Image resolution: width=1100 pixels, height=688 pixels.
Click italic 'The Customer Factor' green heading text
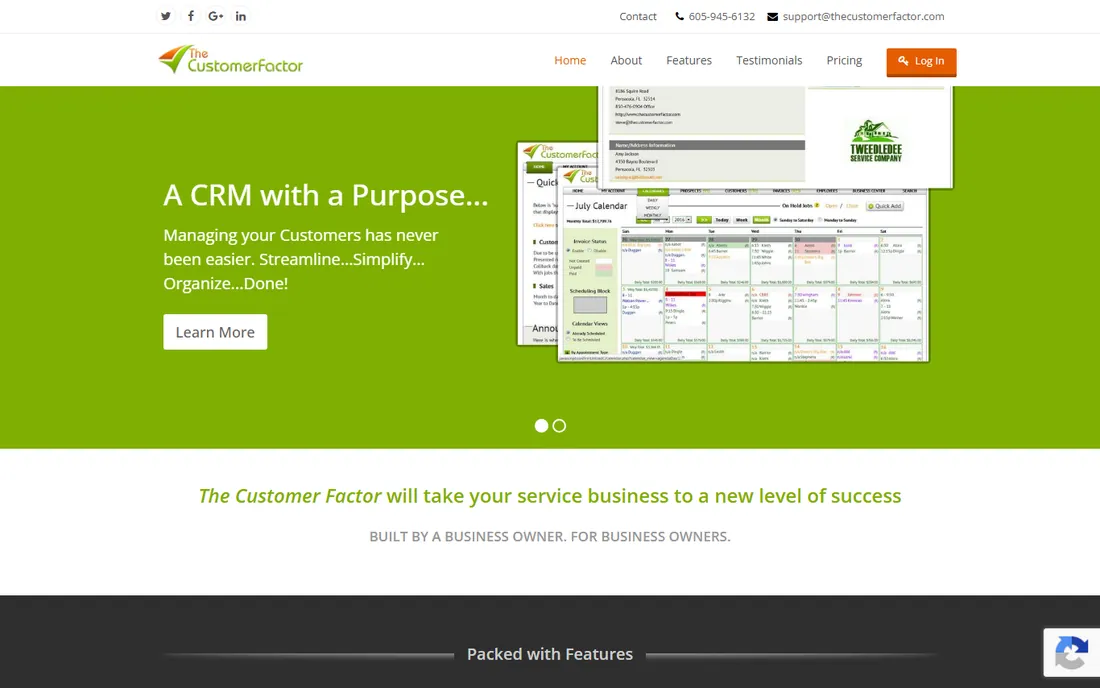point(290,496)
